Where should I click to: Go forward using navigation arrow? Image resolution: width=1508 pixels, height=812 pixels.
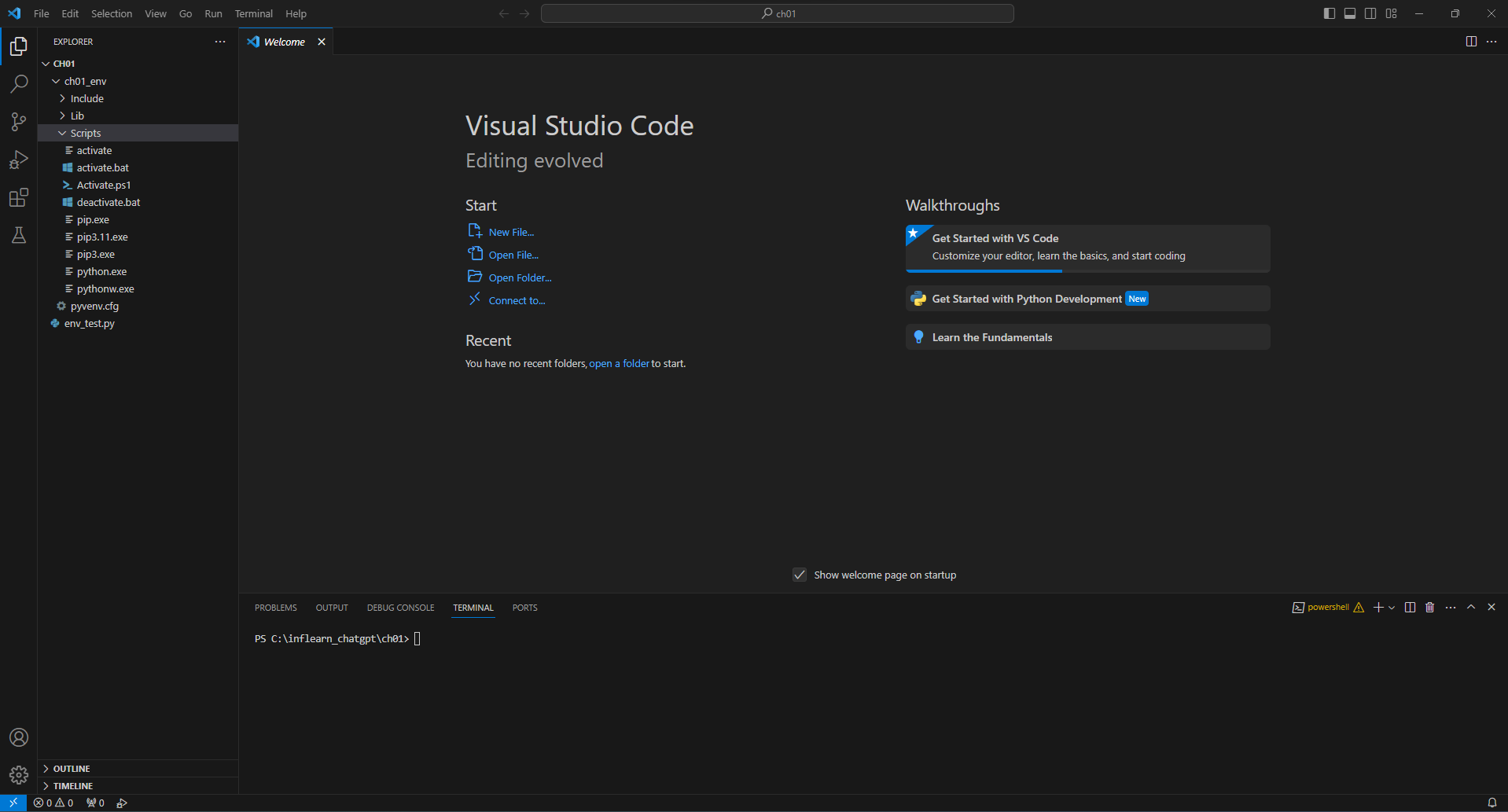click(524, 13)
